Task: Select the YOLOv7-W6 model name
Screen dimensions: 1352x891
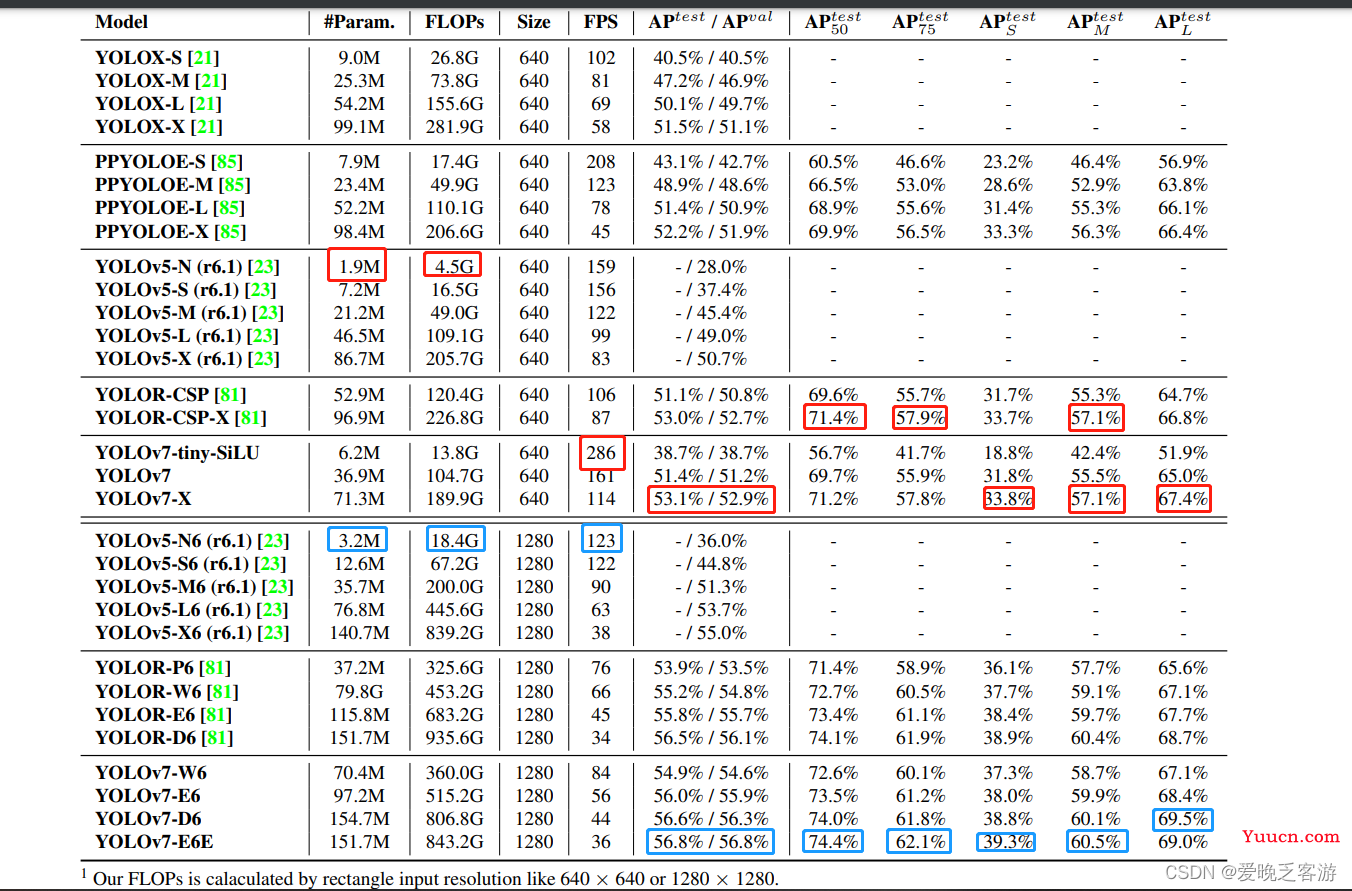Action: tap(151, 773)
